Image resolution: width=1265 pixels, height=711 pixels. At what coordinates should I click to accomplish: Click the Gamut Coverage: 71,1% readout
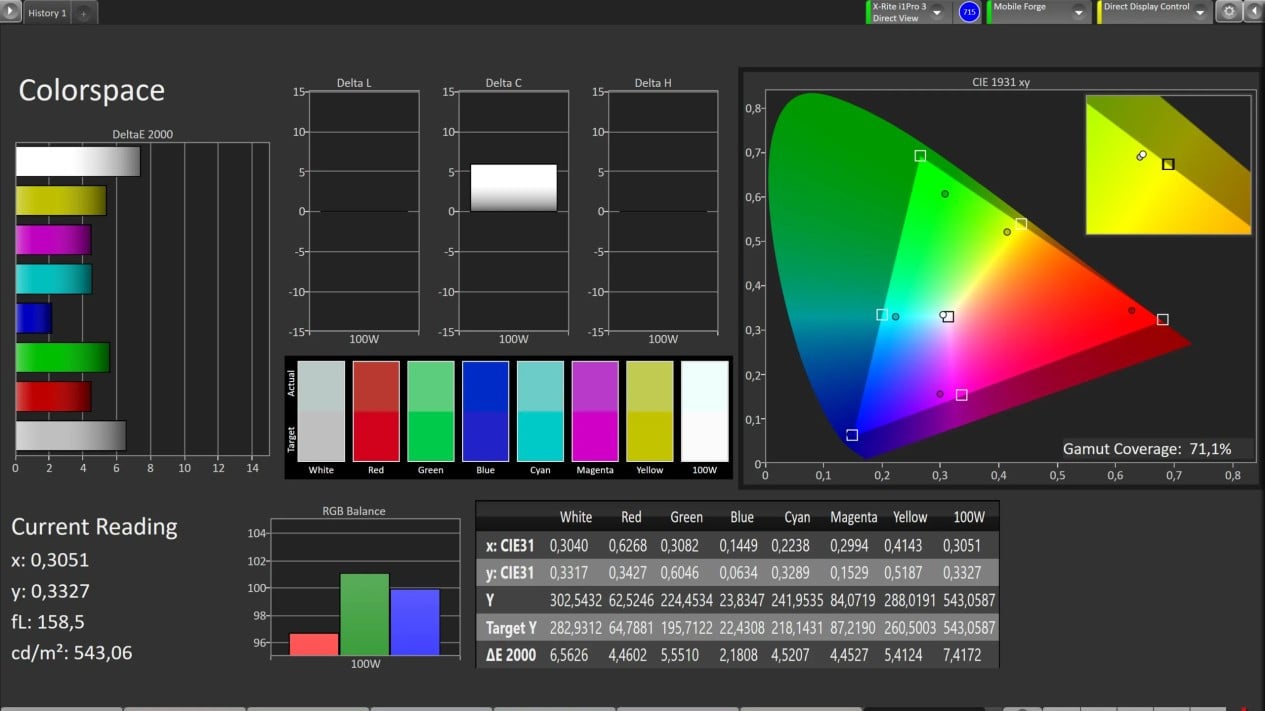[1146, 450]
